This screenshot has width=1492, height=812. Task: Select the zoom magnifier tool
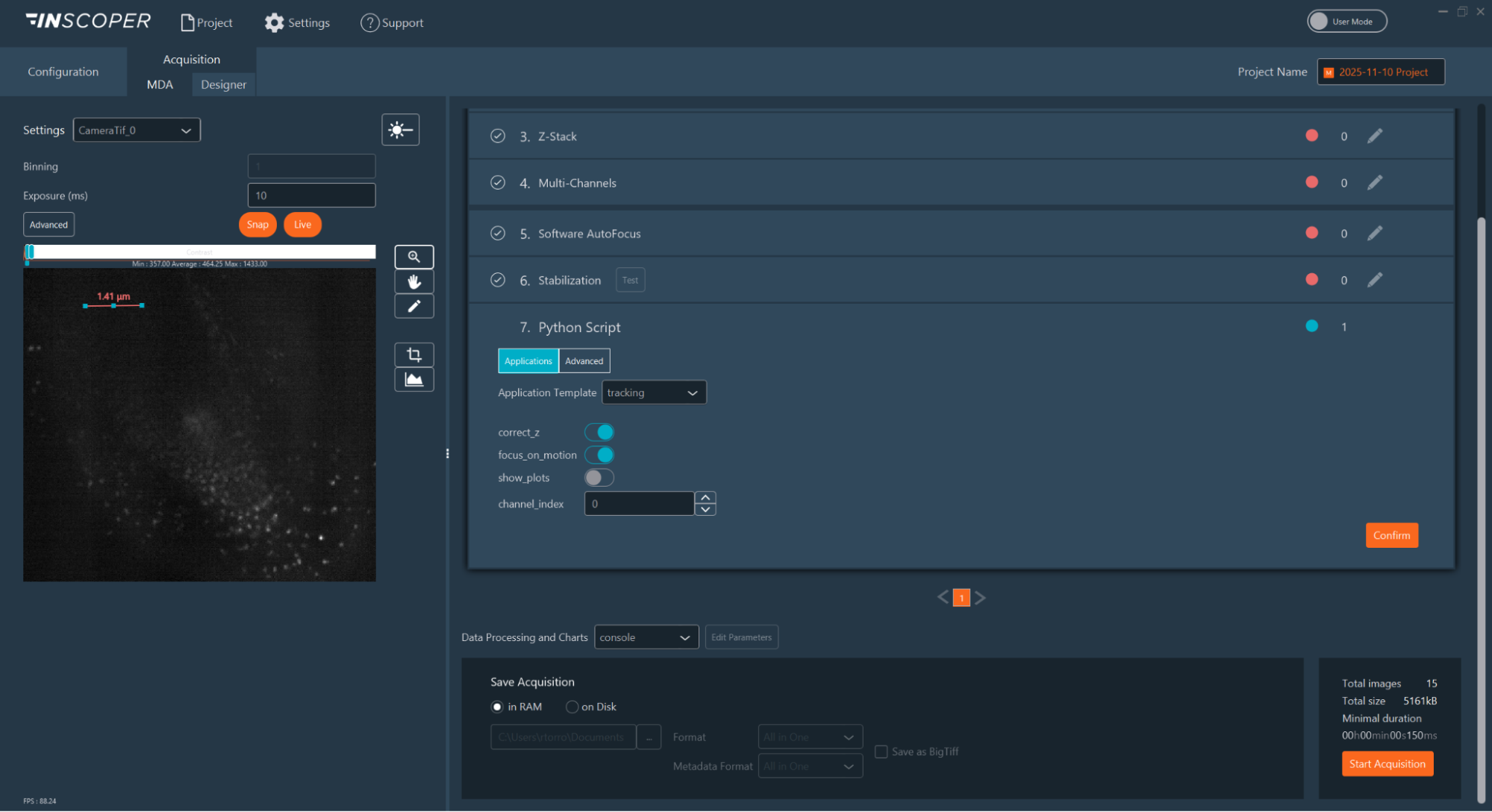pos(413,257)
